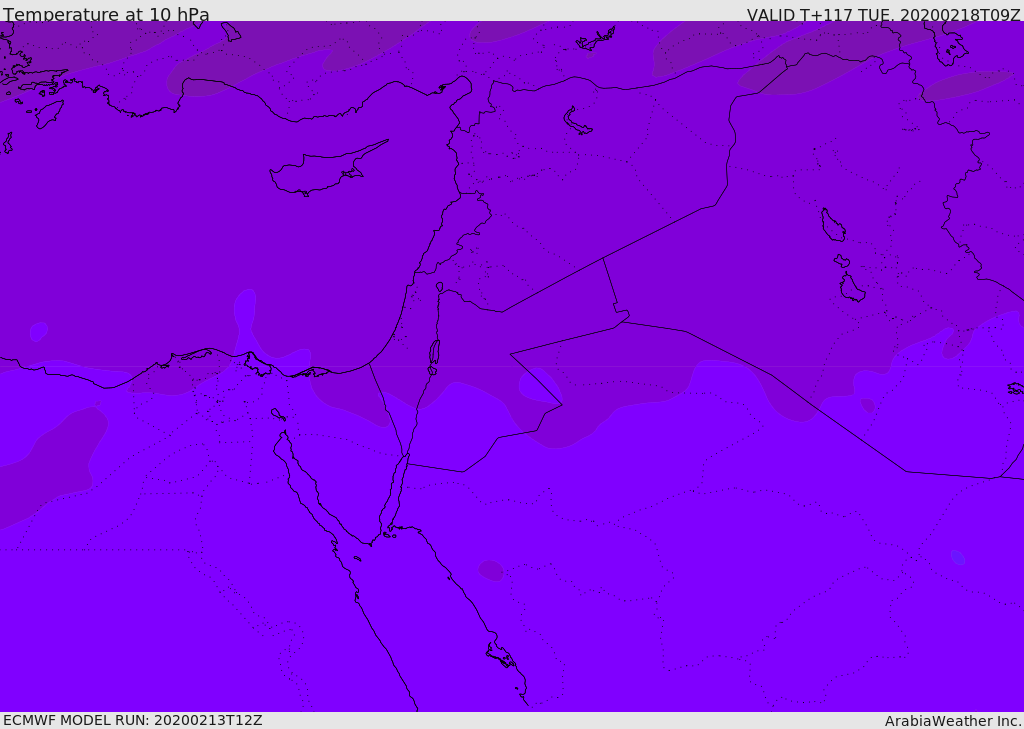Click the dark purple patch over western Egypt
The width and height of the screenshot is (1024, 729).
pos(46,464)
